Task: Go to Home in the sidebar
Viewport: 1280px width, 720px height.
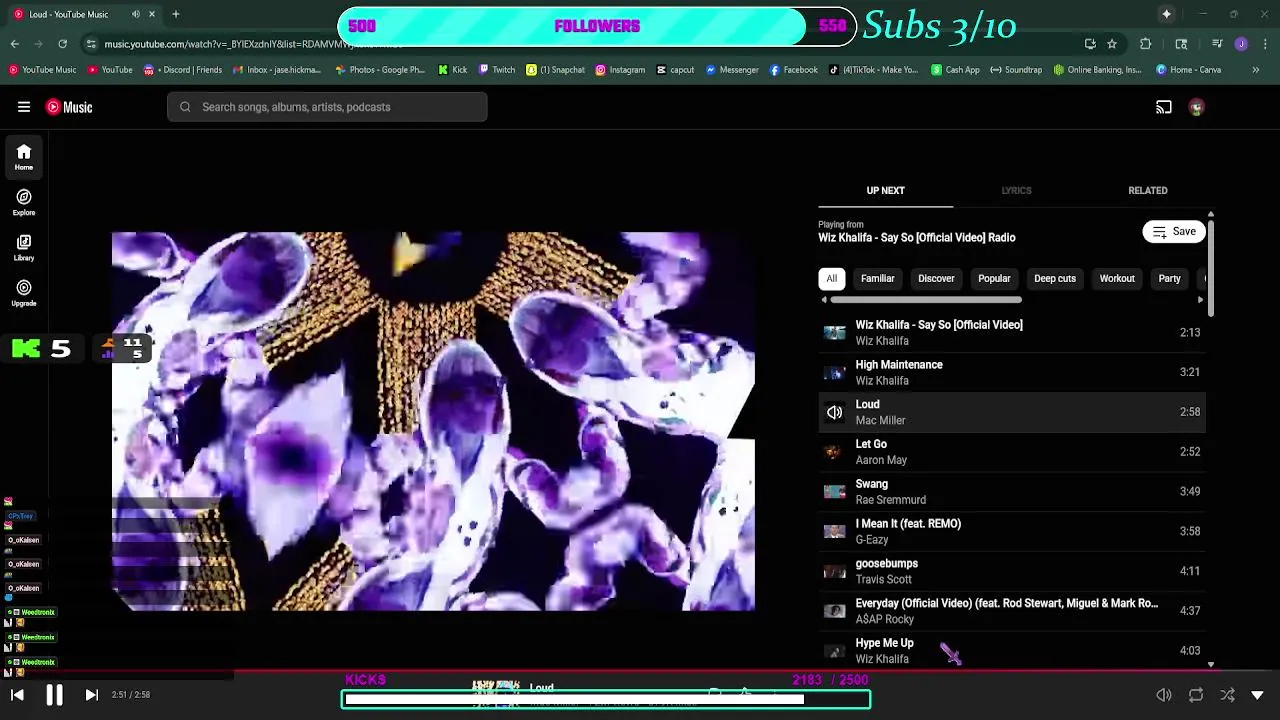Action: [x=24, y=157]
